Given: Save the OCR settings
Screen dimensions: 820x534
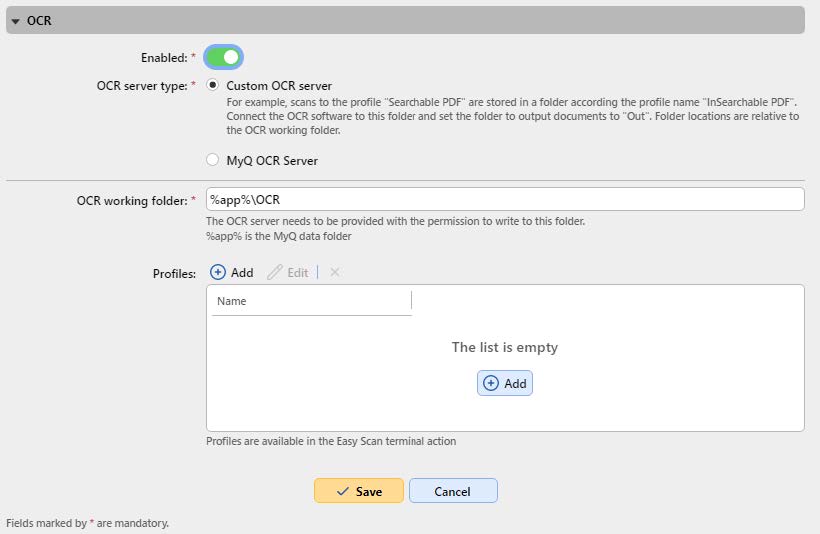Looking at the screenshot, I should tap(359, 491).
